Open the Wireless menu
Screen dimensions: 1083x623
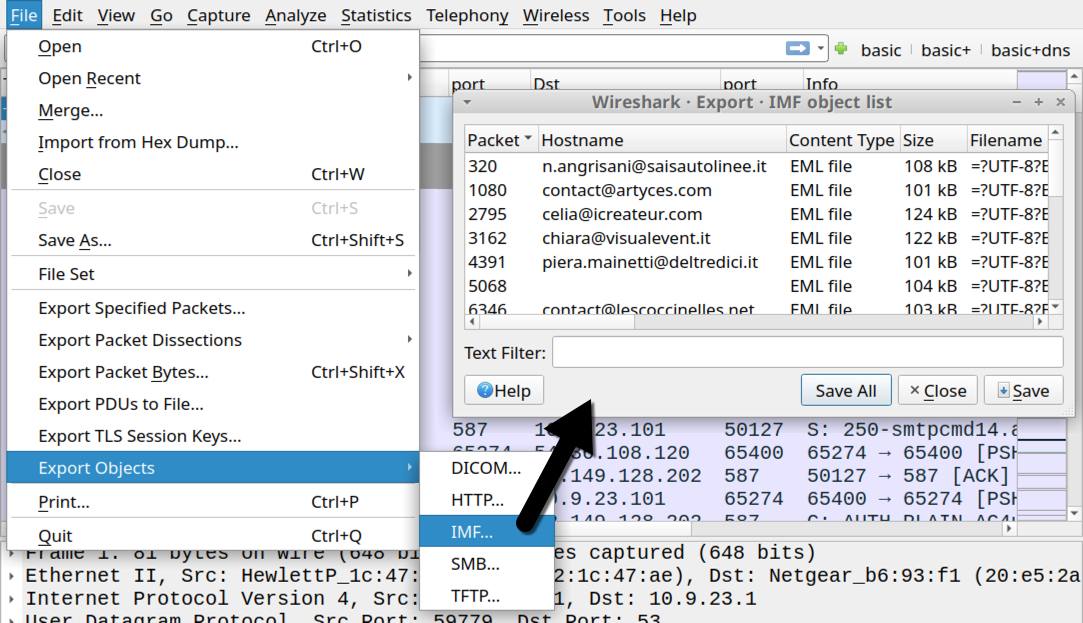click(555, 15)
